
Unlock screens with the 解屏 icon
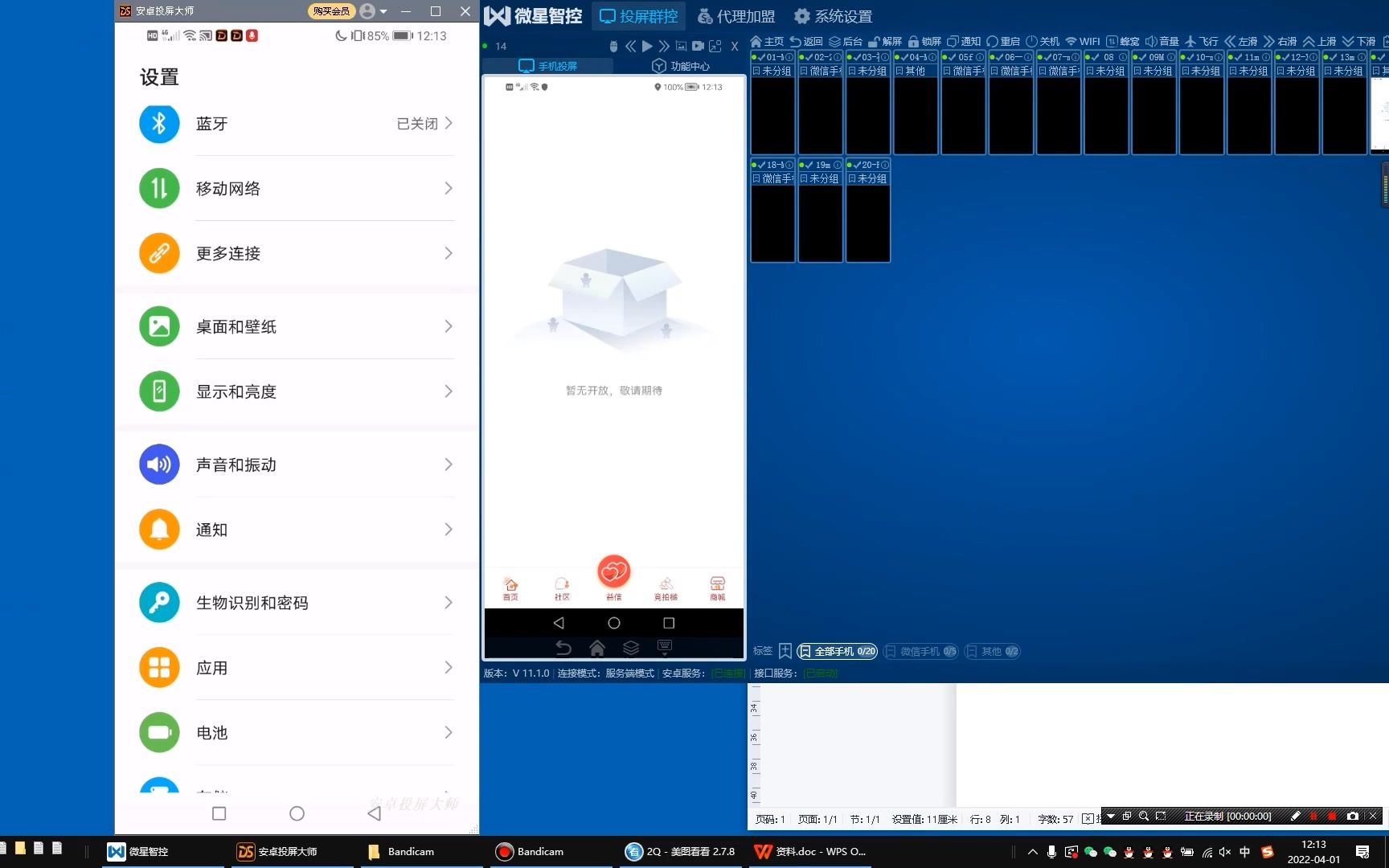pos(875,41)
